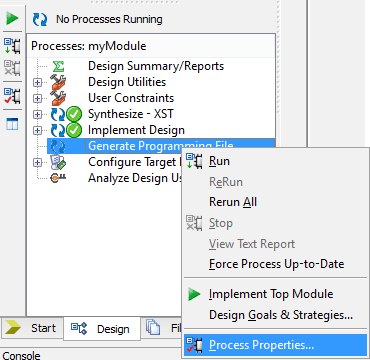Select Design Summary/Reports in process tree

coord(156,66)
